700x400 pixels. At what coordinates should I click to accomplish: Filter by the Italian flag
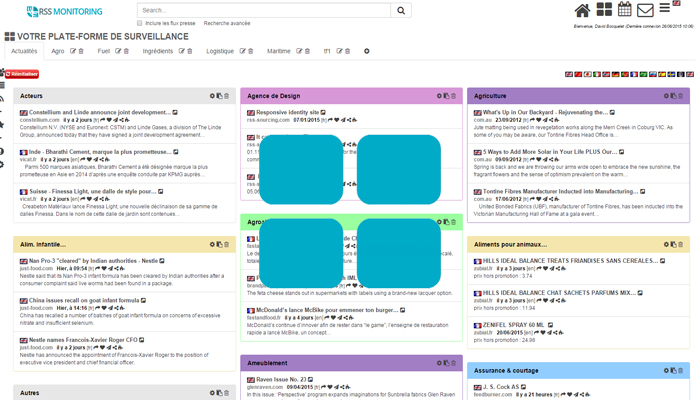point(597,74)
